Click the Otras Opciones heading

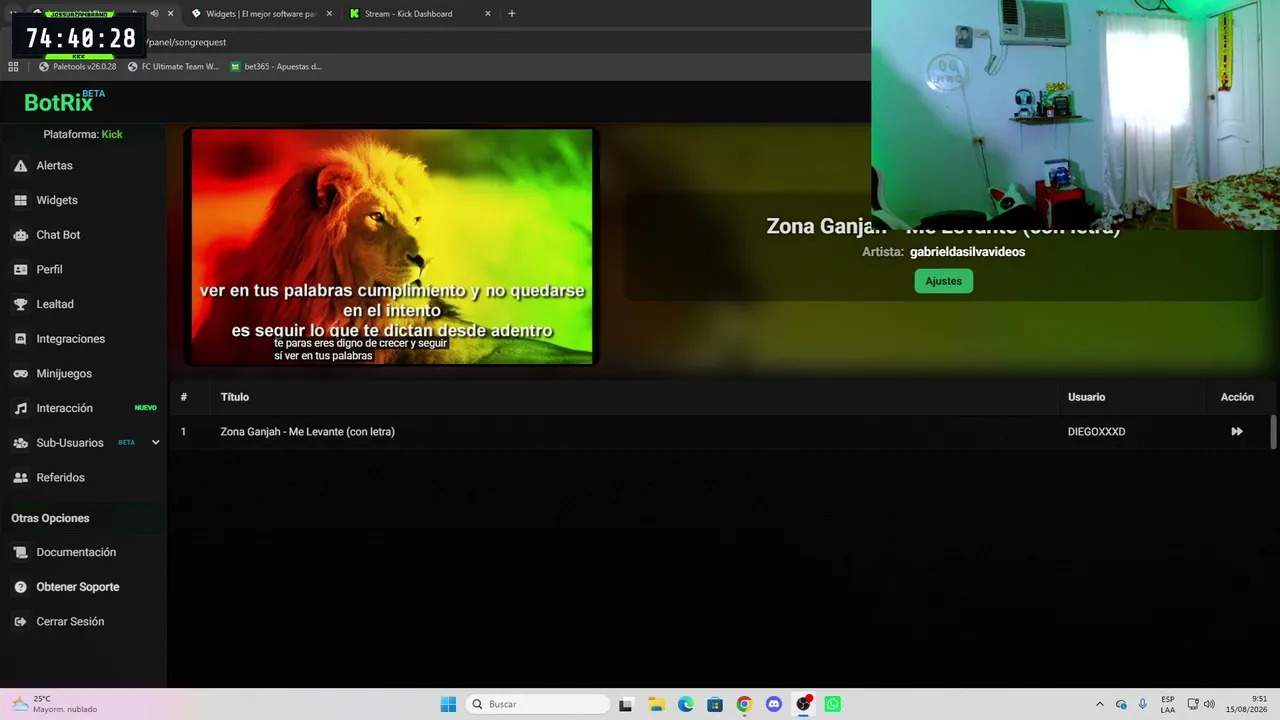click(50, 518)
